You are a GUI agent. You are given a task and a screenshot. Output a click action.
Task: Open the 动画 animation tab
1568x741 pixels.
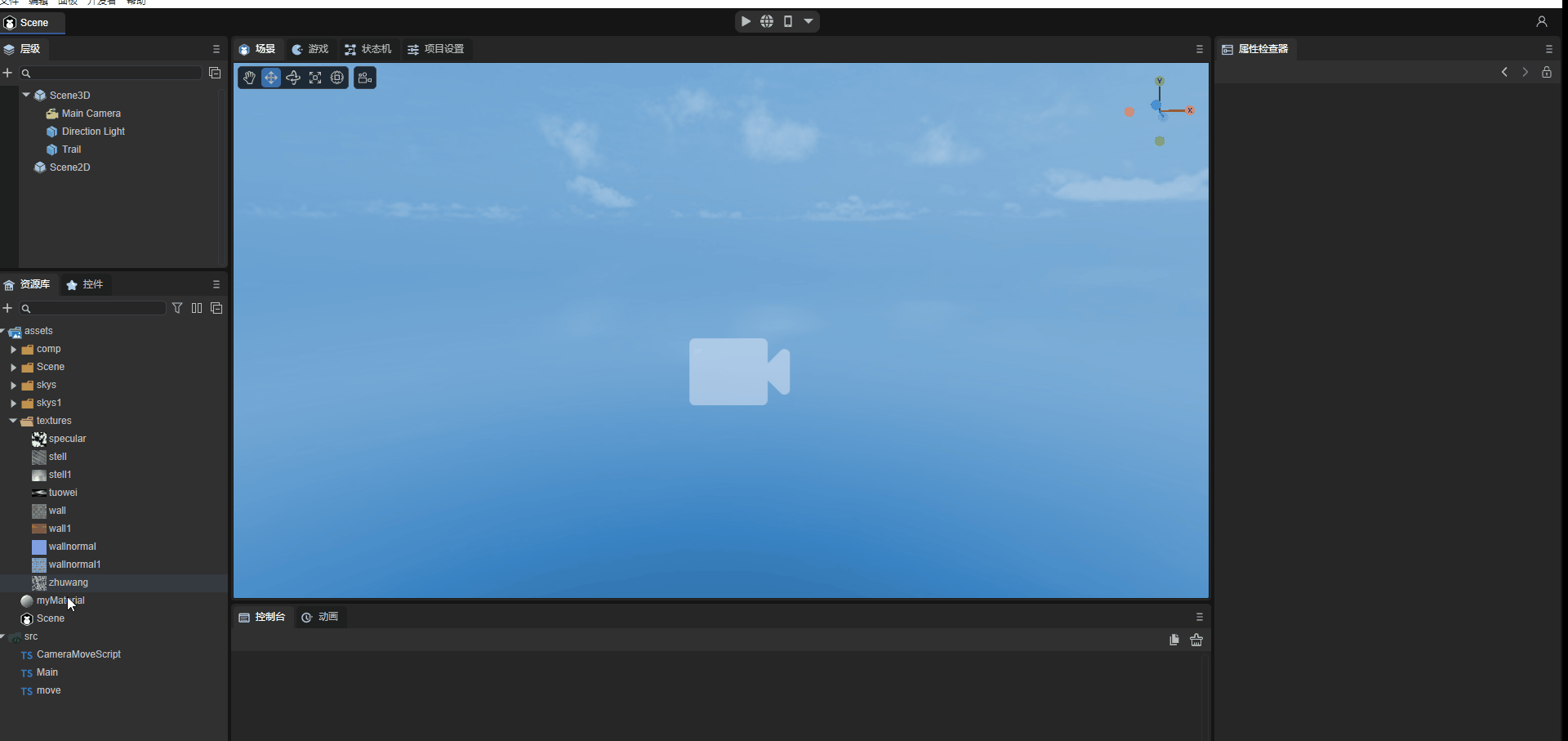click(x=320, y=617)
